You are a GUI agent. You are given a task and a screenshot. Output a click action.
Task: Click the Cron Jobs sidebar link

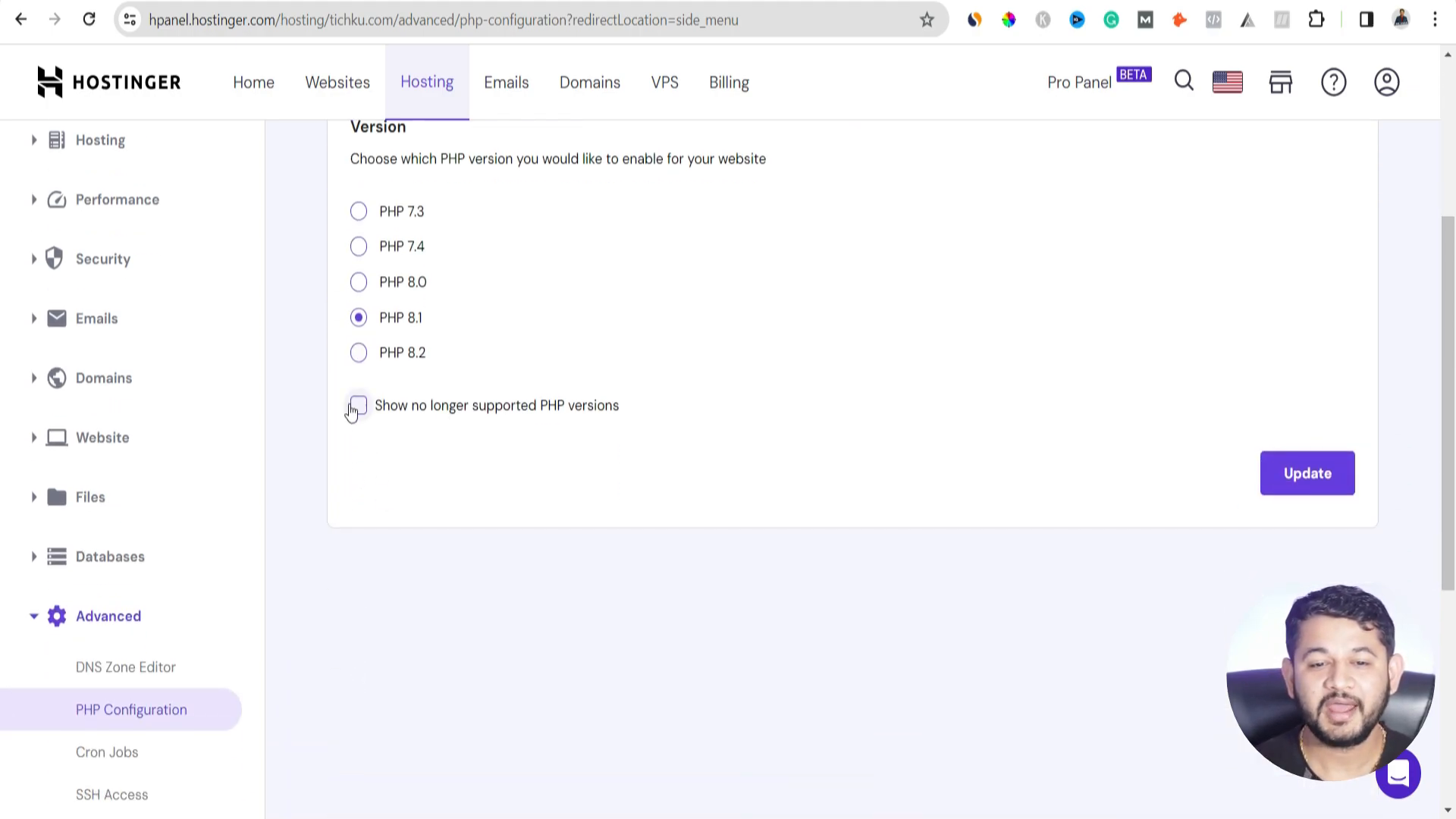click(107, 752)
